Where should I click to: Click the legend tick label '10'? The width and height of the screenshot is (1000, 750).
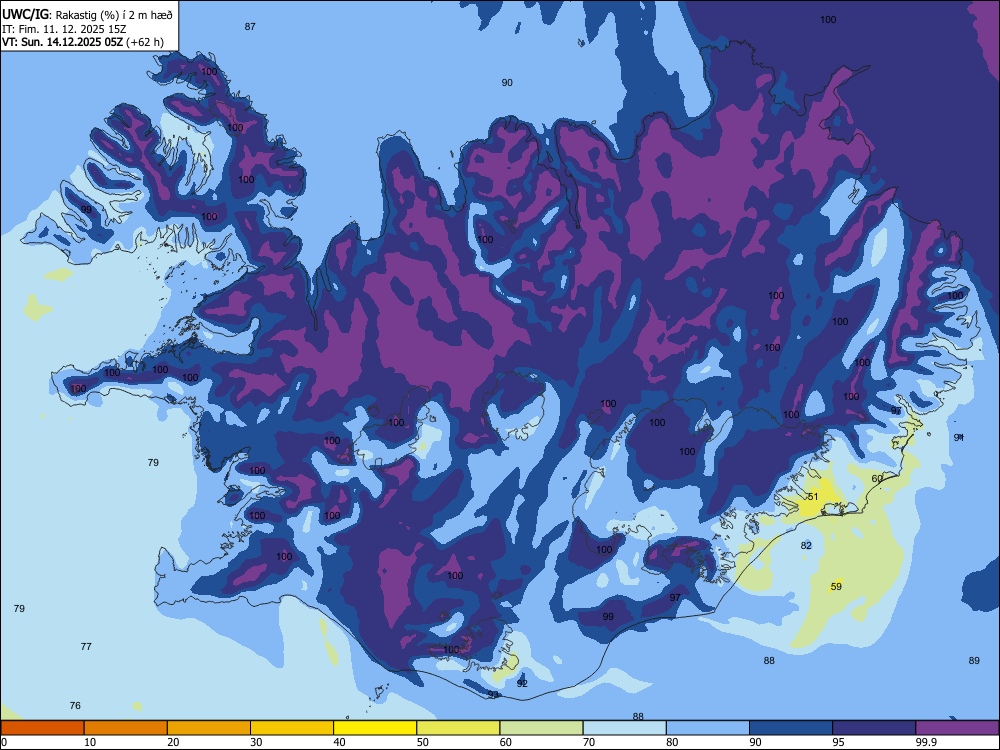[x=90, y=742]
